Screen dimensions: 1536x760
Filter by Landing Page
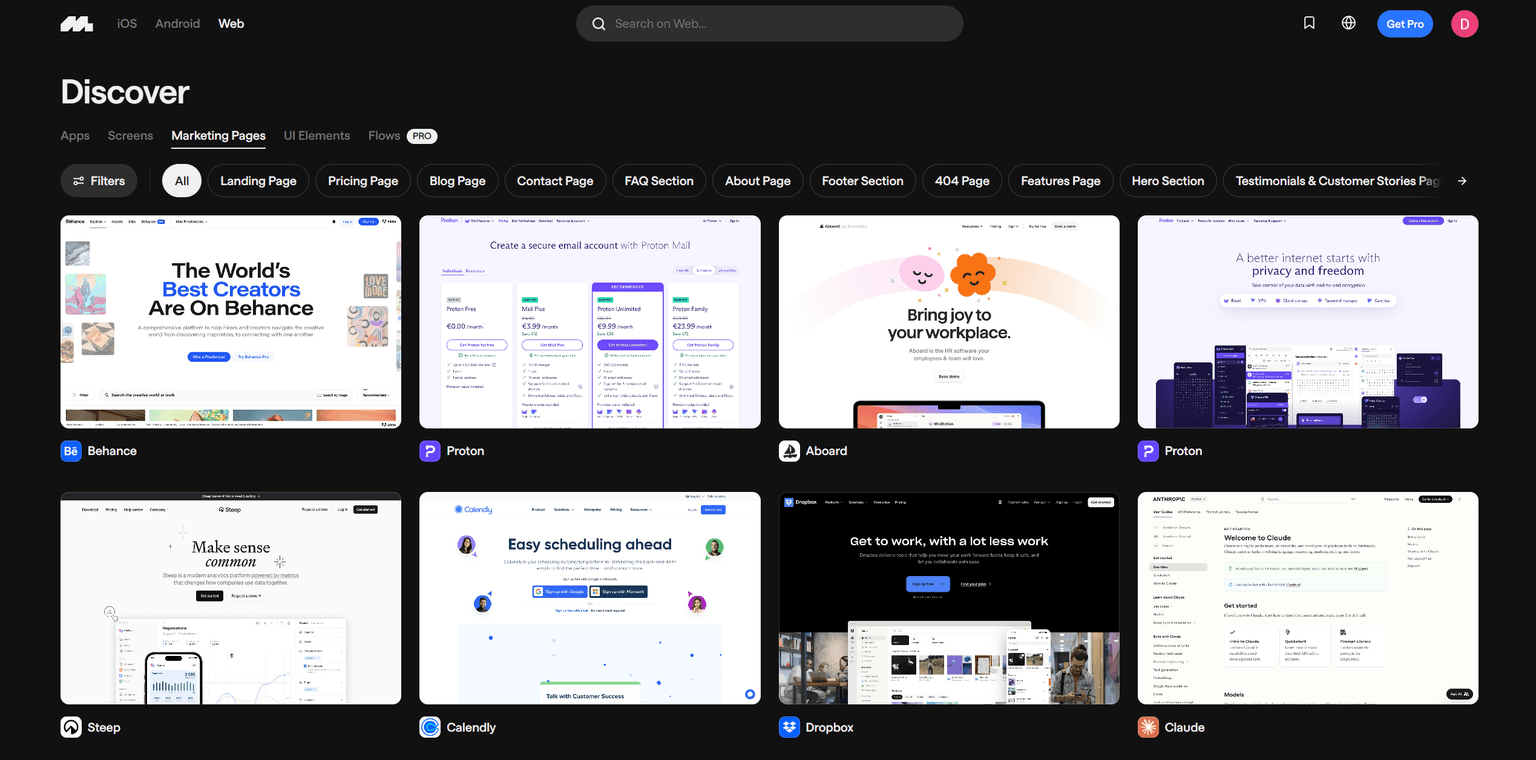click(259, 181)
